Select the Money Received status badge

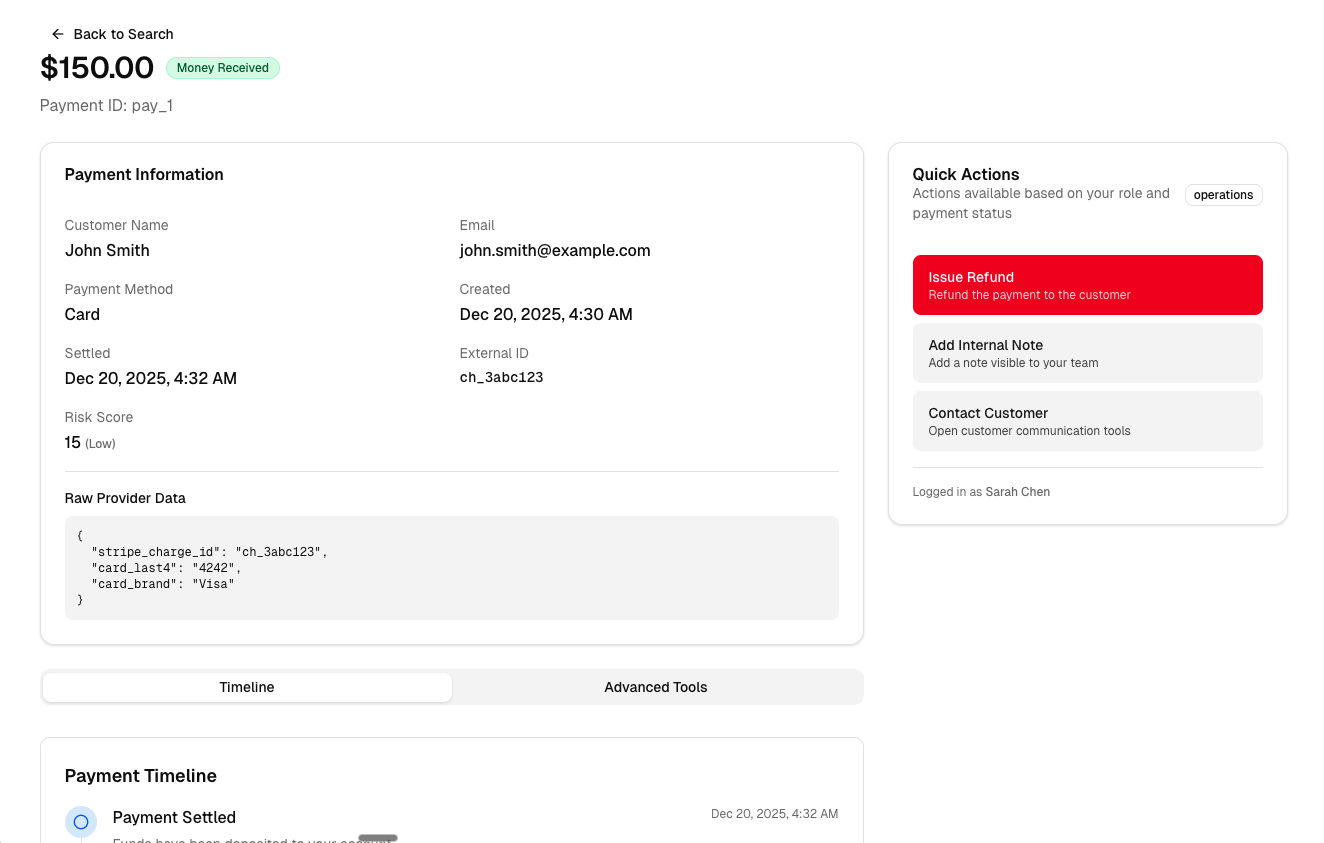pyautogui.click(x=222, y=68)
